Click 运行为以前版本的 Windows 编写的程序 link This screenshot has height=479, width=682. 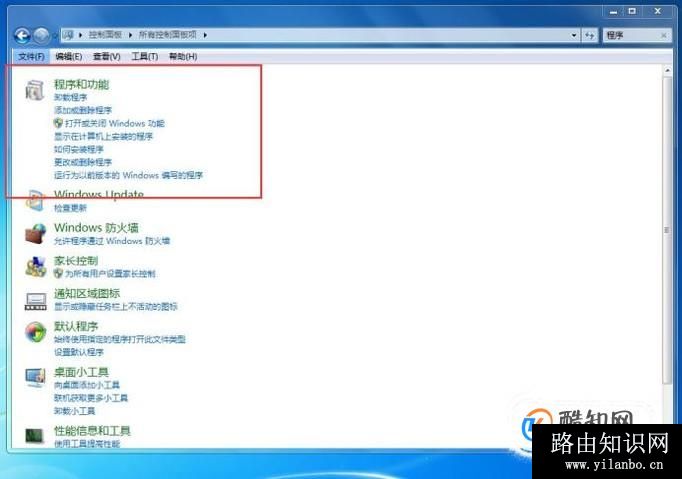[x=128, y=175]
